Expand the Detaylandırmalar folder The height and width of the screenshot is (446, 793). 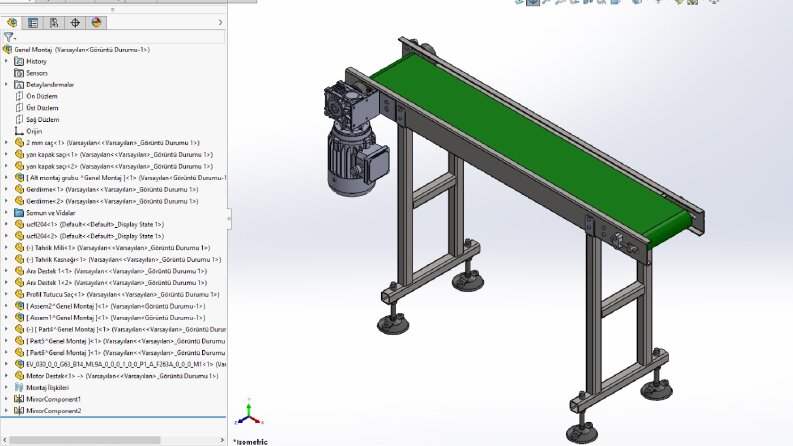point(6,84)
